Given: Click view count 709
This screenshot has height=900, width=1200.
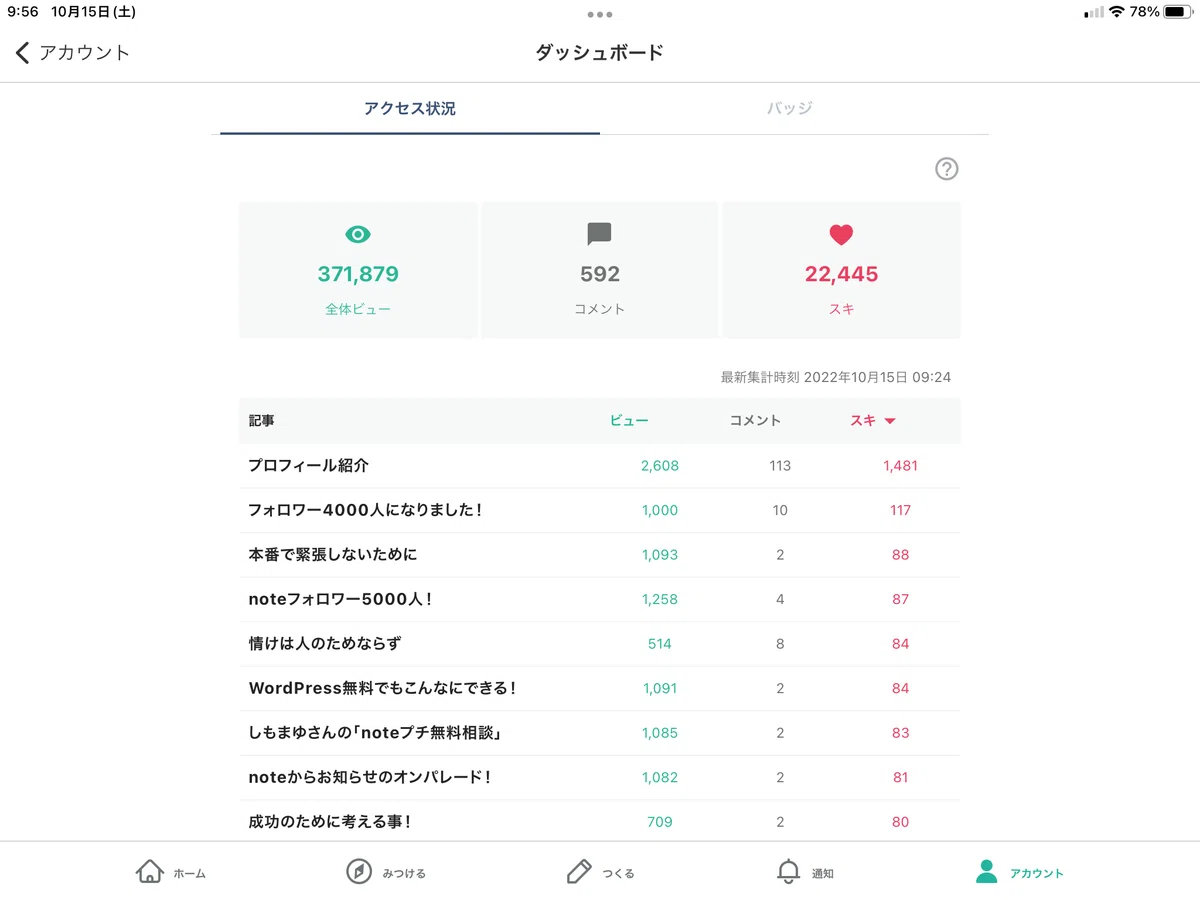Looking at the screenshot, I should [x=660, y=822].
